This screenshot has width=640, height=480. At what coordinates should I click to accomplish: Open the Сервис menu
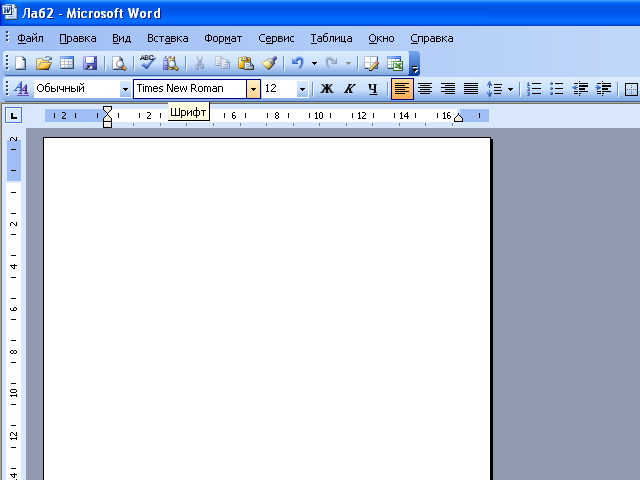(x=276, y=38)
